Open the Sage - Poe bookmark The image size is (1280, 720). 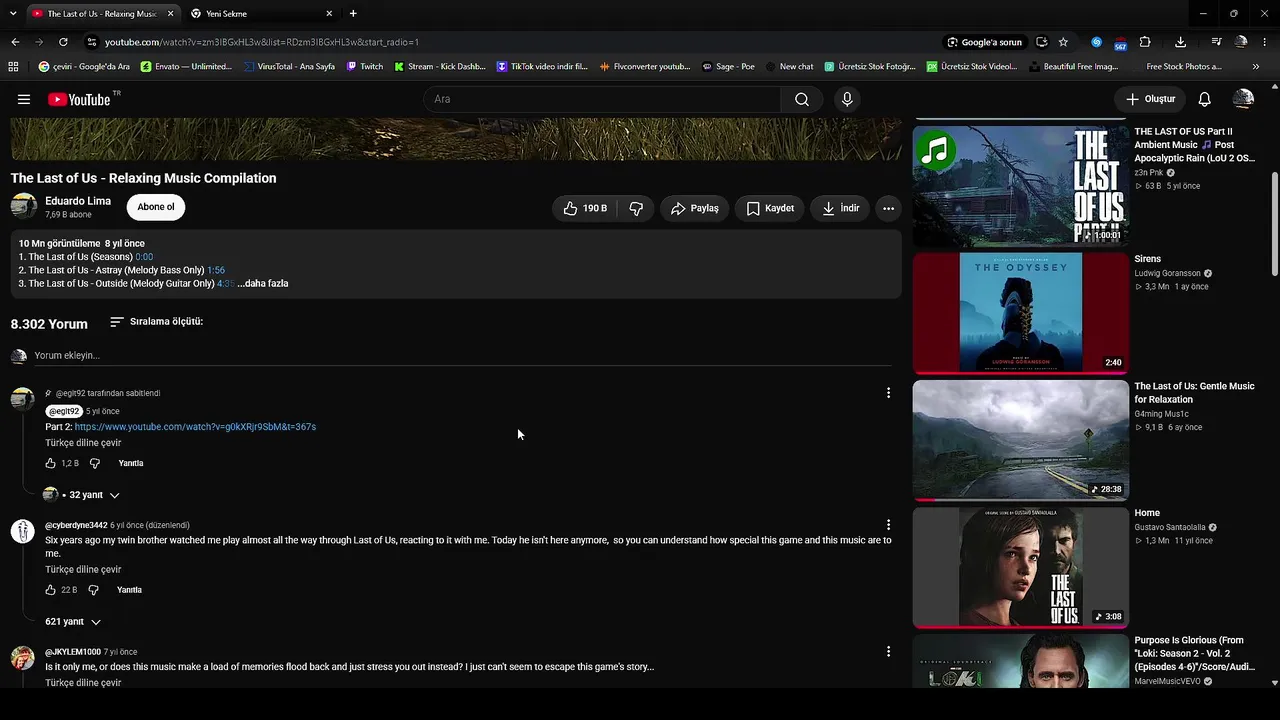(x=728, y=67)
